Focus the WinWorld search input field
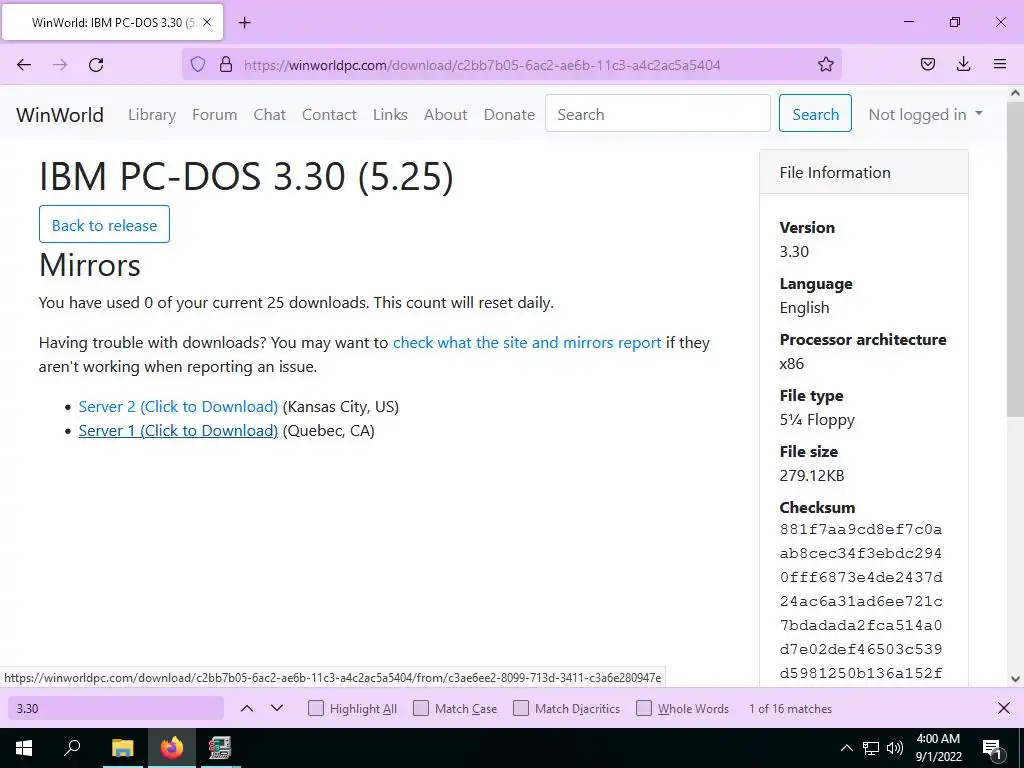The width and height of the screenshot is (1024, 768). tap(658, 113)
